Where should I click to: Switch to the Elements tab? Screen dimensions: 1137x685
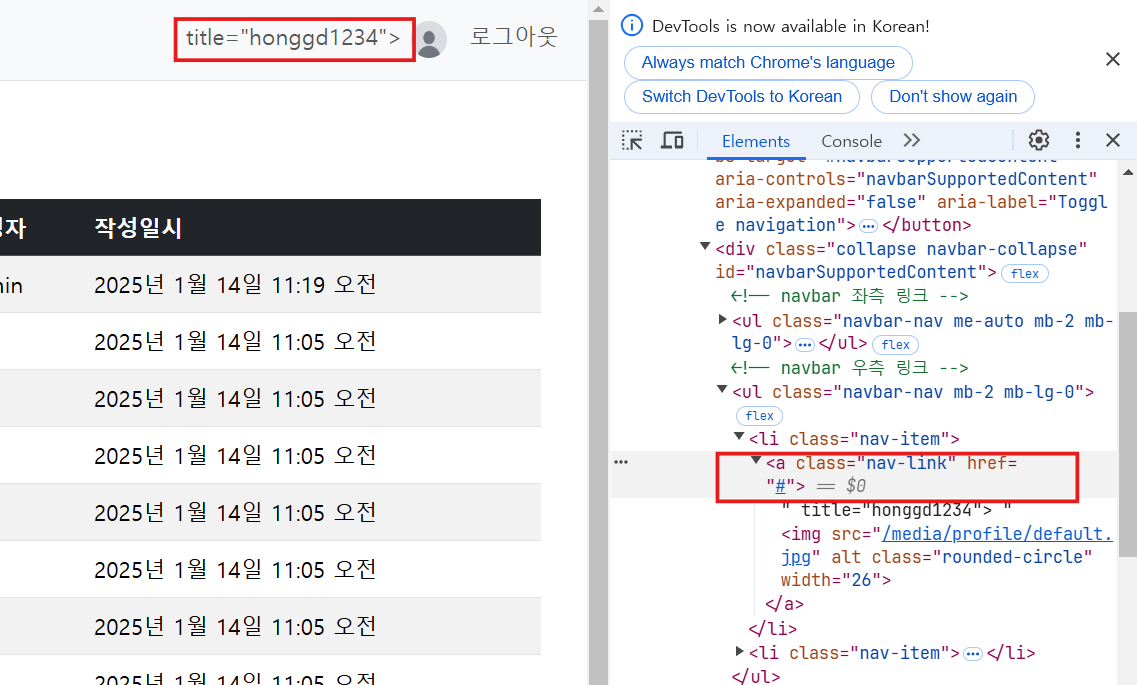click(x=756, y=141)
